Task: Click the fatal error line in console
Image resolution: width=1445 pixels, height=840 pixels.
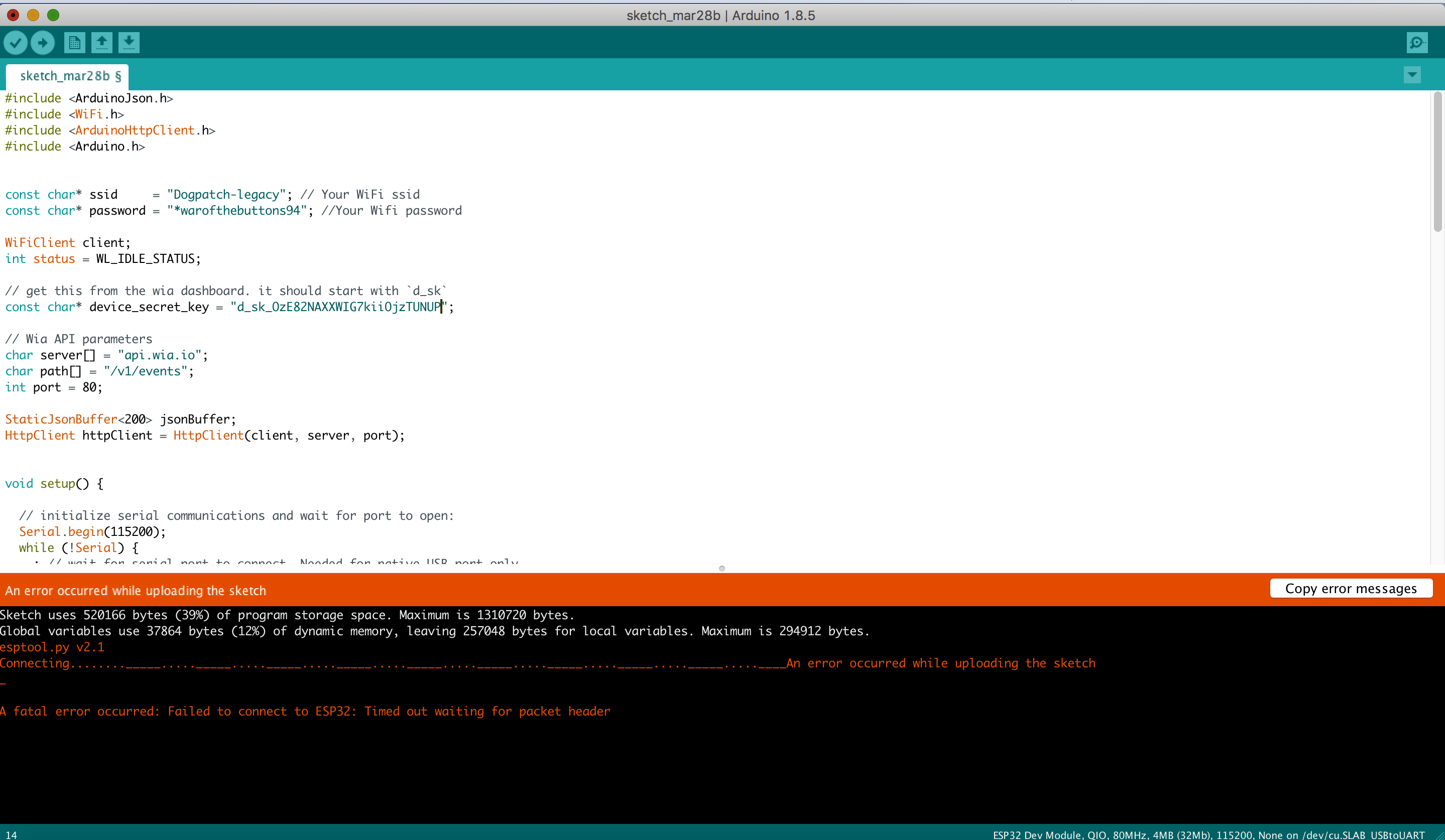Action: point(305,711)
